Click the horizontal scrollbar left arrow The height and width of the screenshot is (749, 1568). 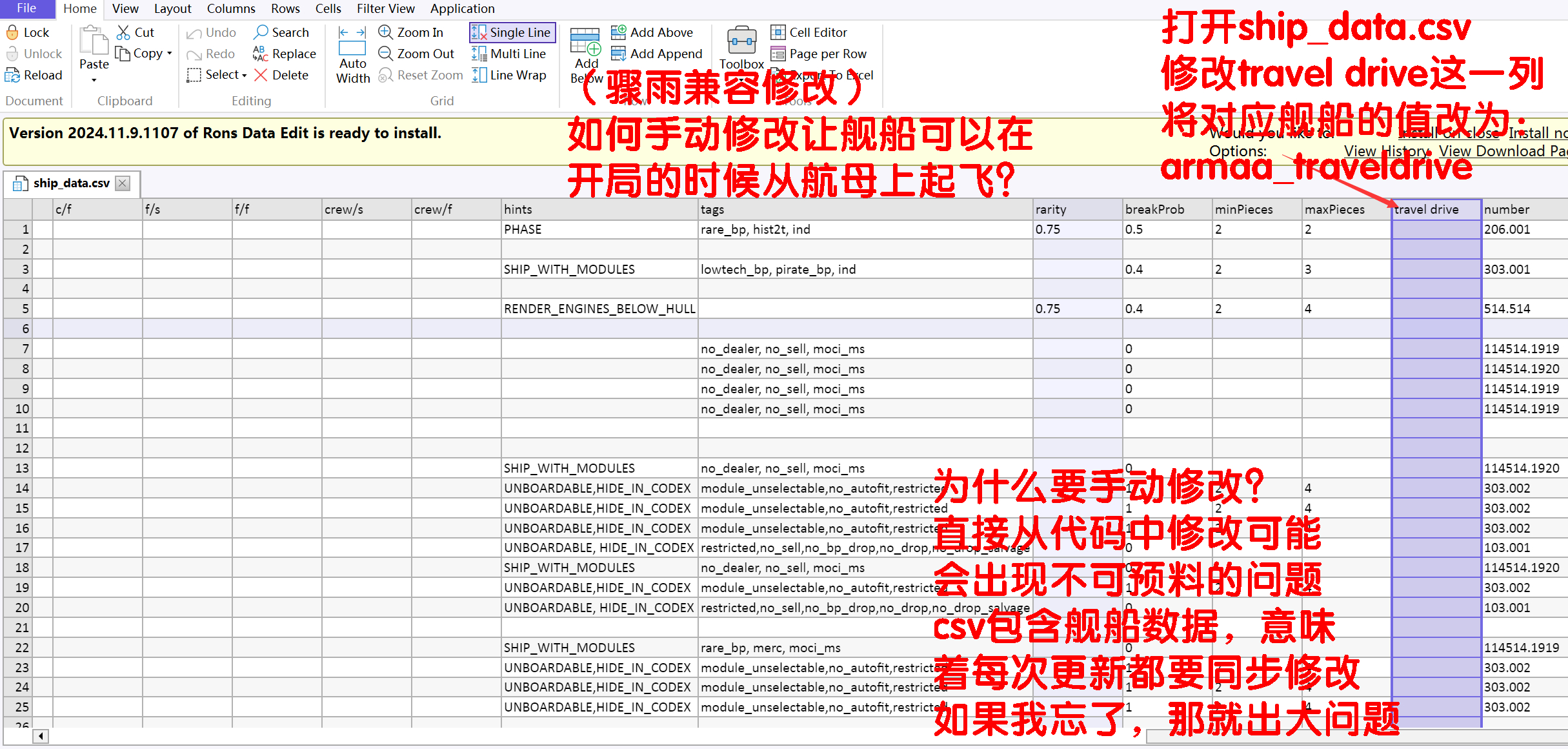click(41, 735)
